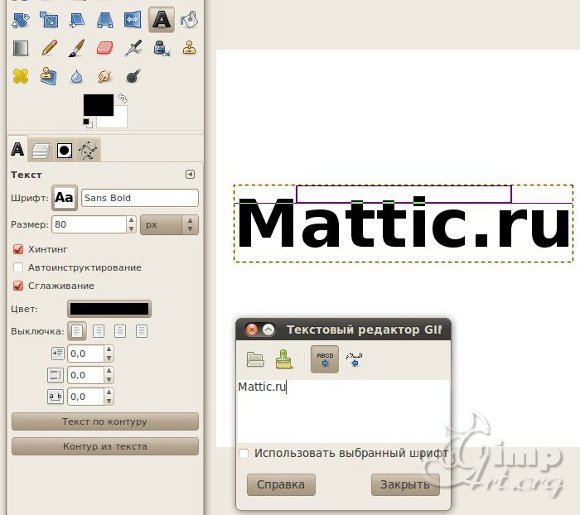Select the Dodge/Burn tool
This screenshot has width=580, height=515.
pyautogui.click(x=133, y=77)
